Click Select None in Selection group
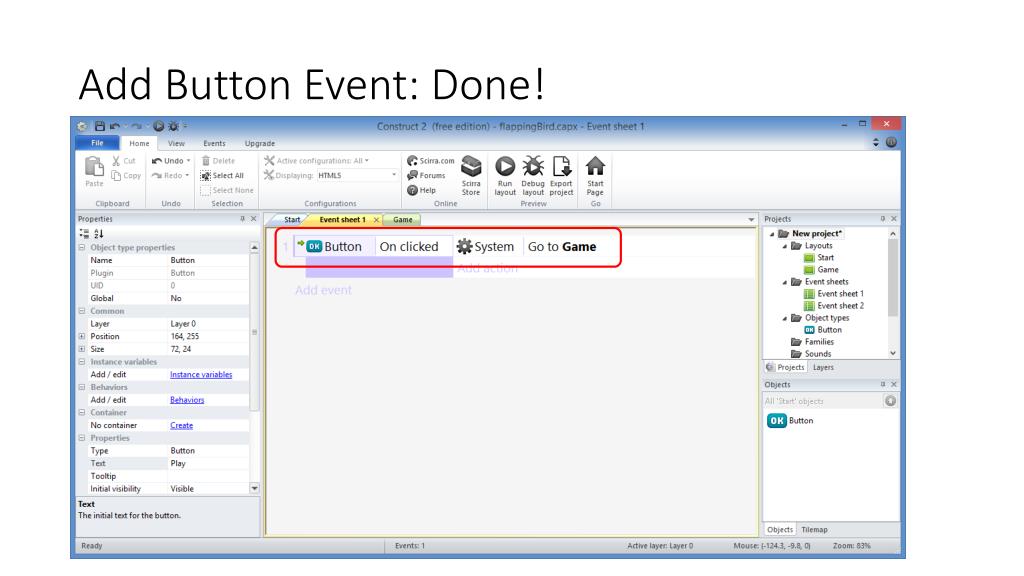The width and height of the screenshot is (1024, 576). pos(227,190)
